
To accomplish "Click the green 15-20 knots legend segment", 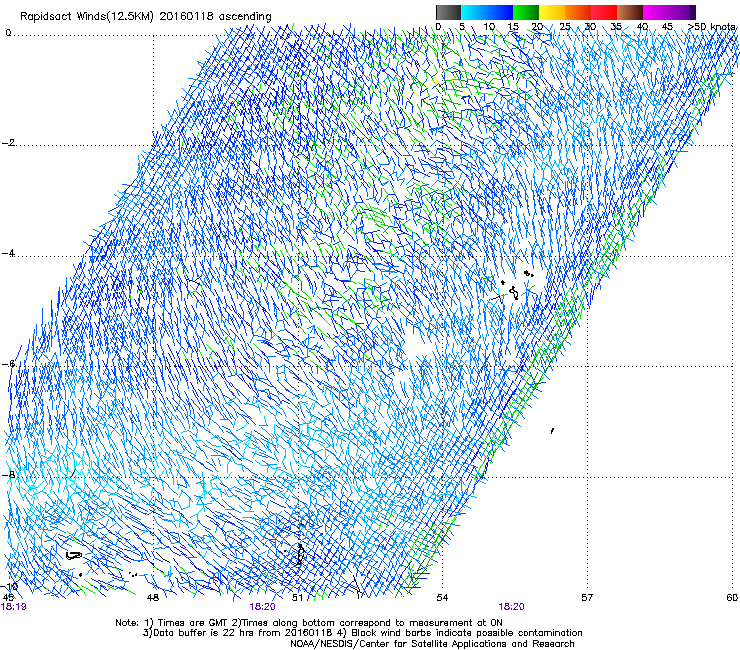I will 526,12.
